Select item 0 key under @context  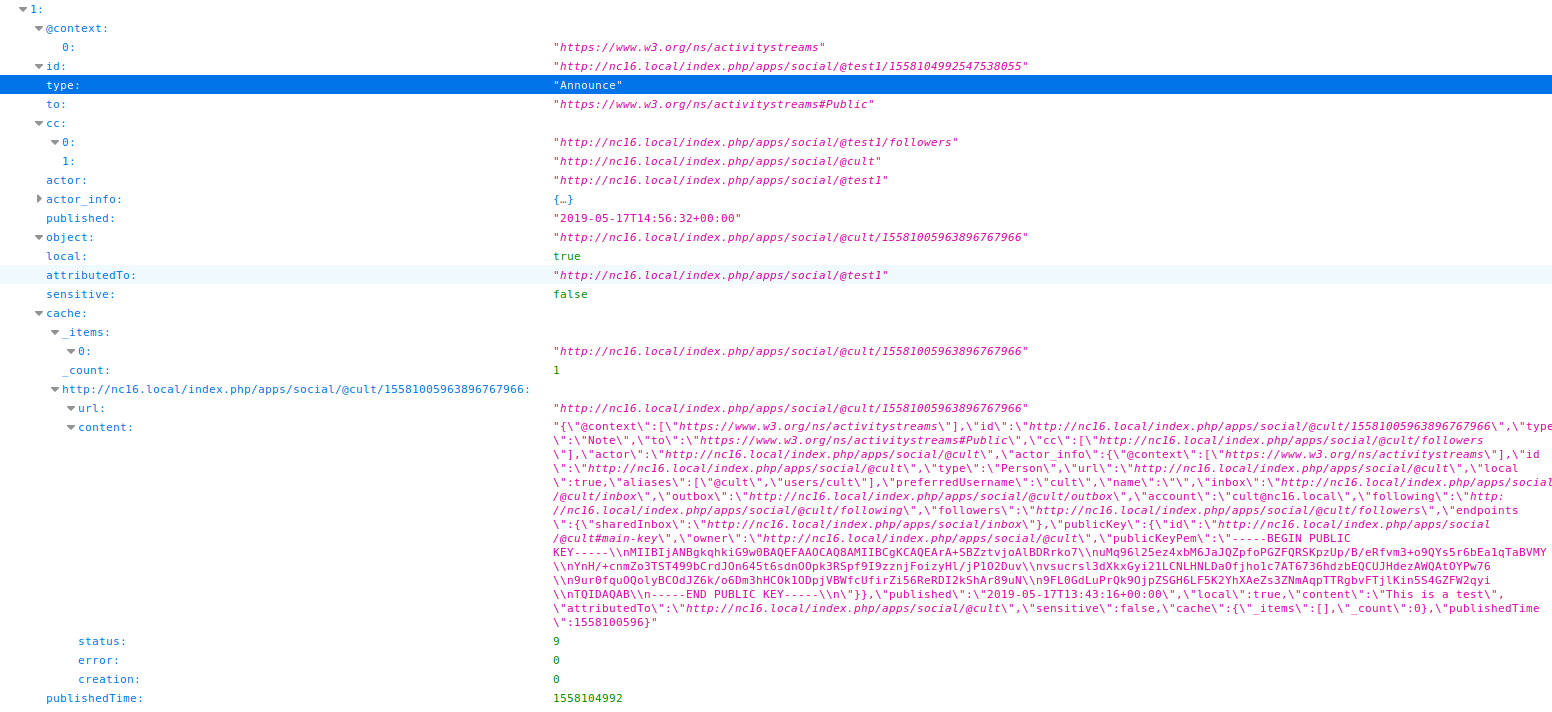click(69, 47)
